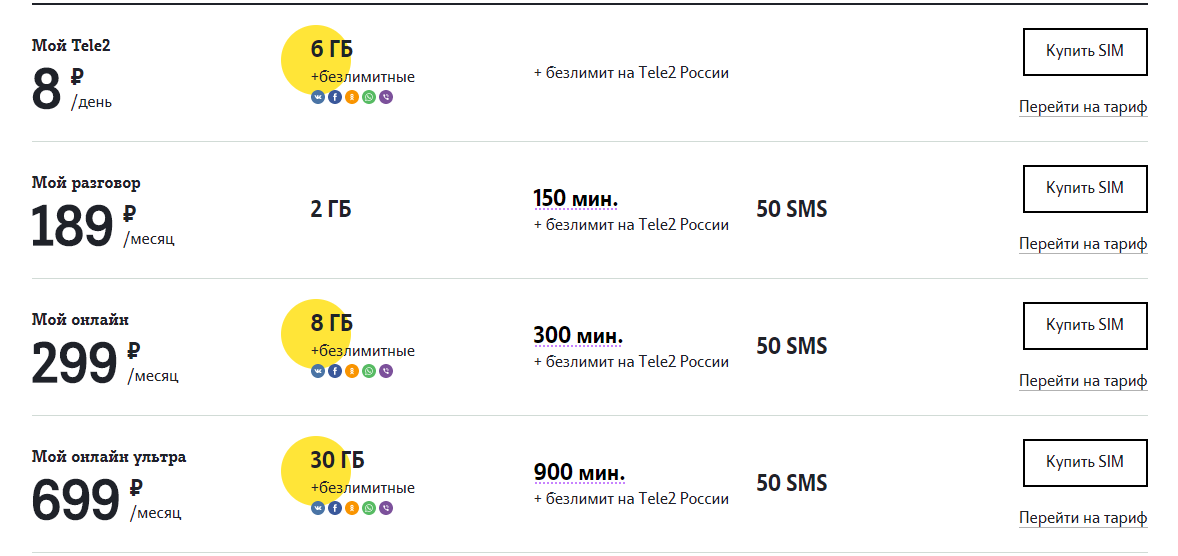Click the Facebook icon in the Мой Tele2 row

pos(335,97)
